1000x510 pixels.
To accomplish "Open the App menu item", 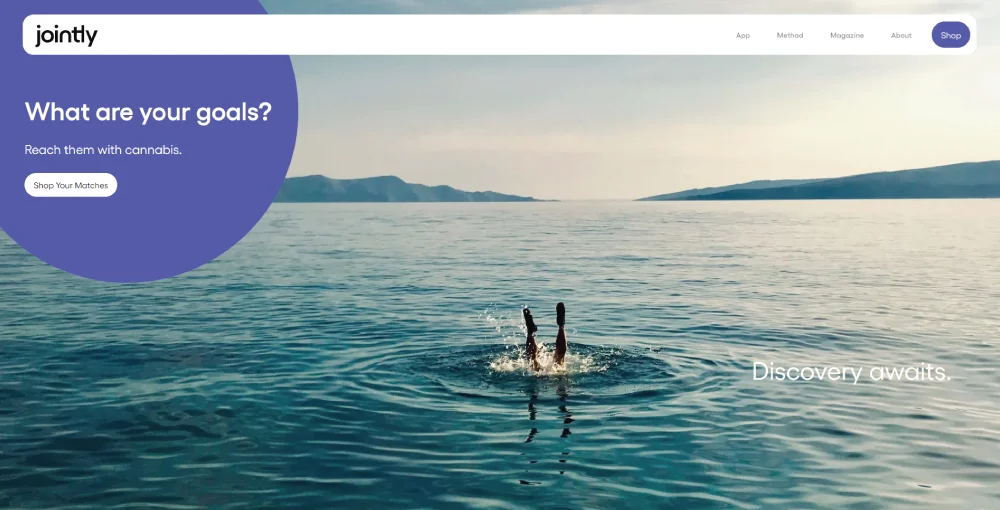I will coord(743,36).
